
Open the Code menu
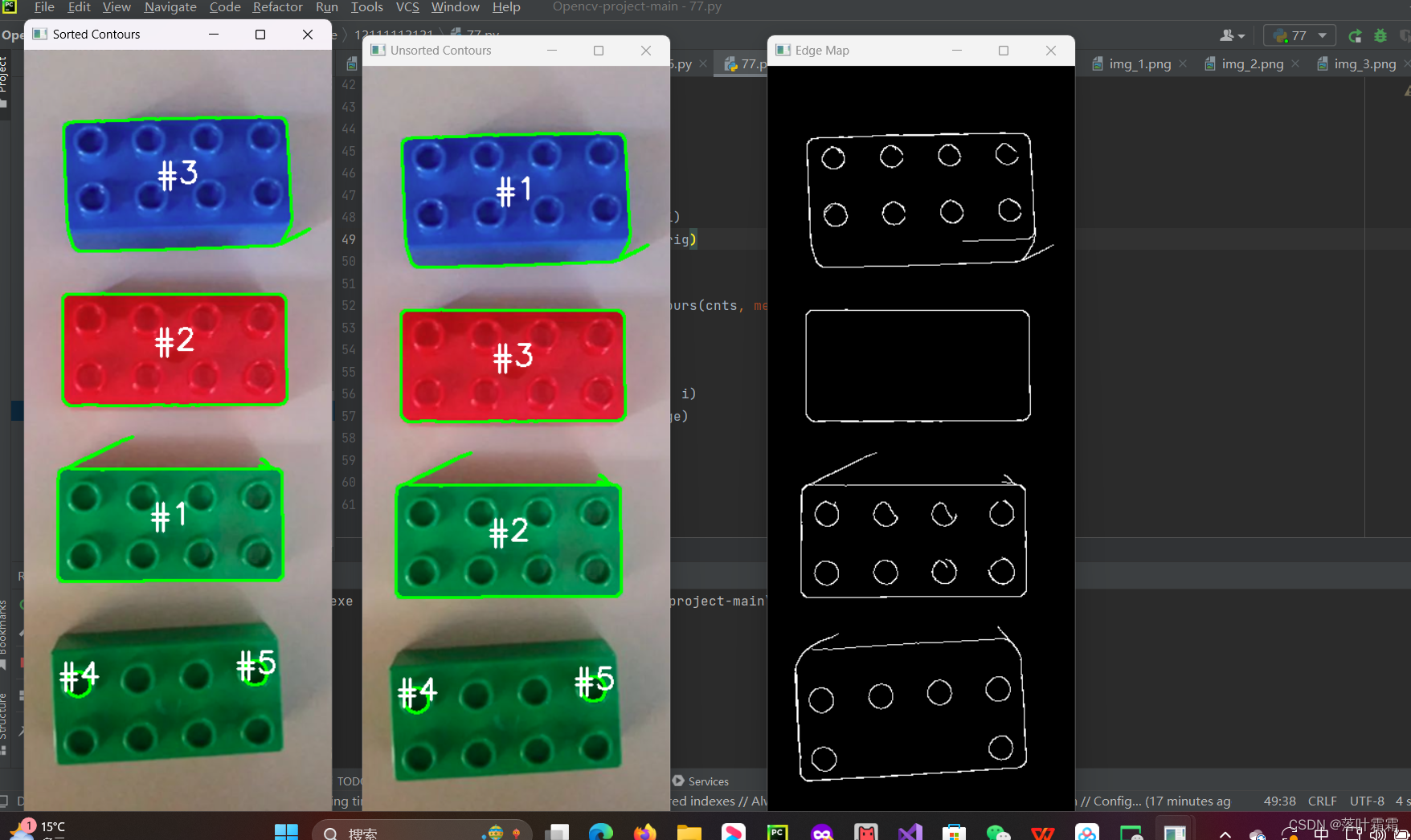coord(225,7)
